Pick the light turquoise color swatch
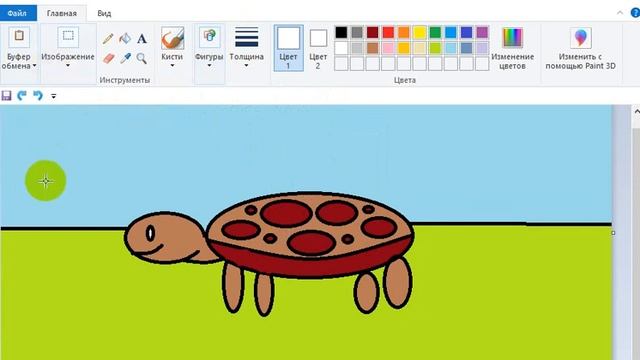Image resolution: width=640 pixels, height=360 pixels. [451, 48]
